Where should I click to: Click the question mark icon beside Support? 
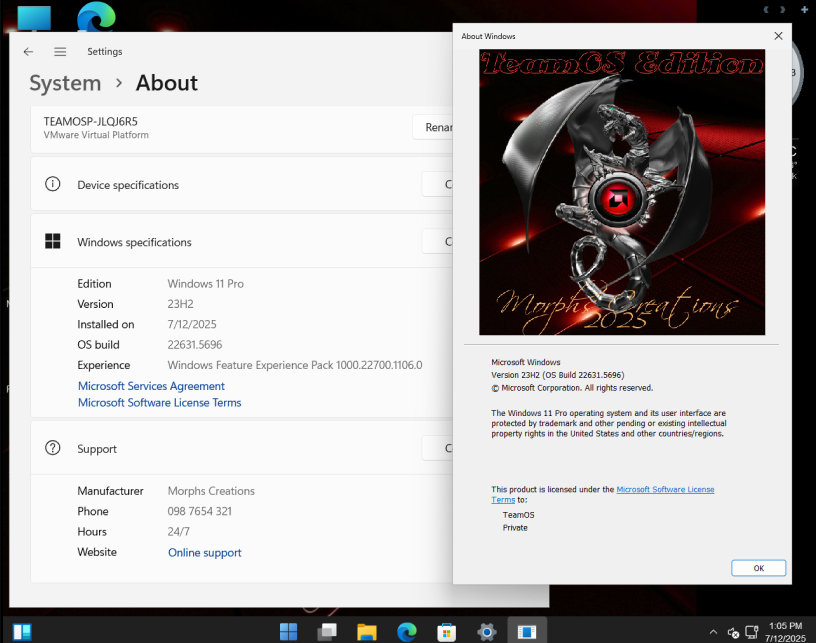point(53,448)
